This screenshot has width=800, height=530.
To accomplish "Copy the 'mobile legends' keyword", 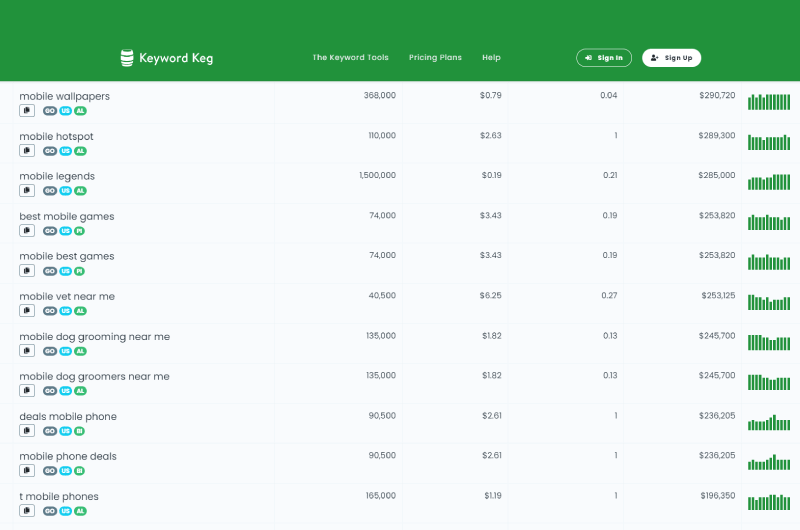I will (27, 191).
